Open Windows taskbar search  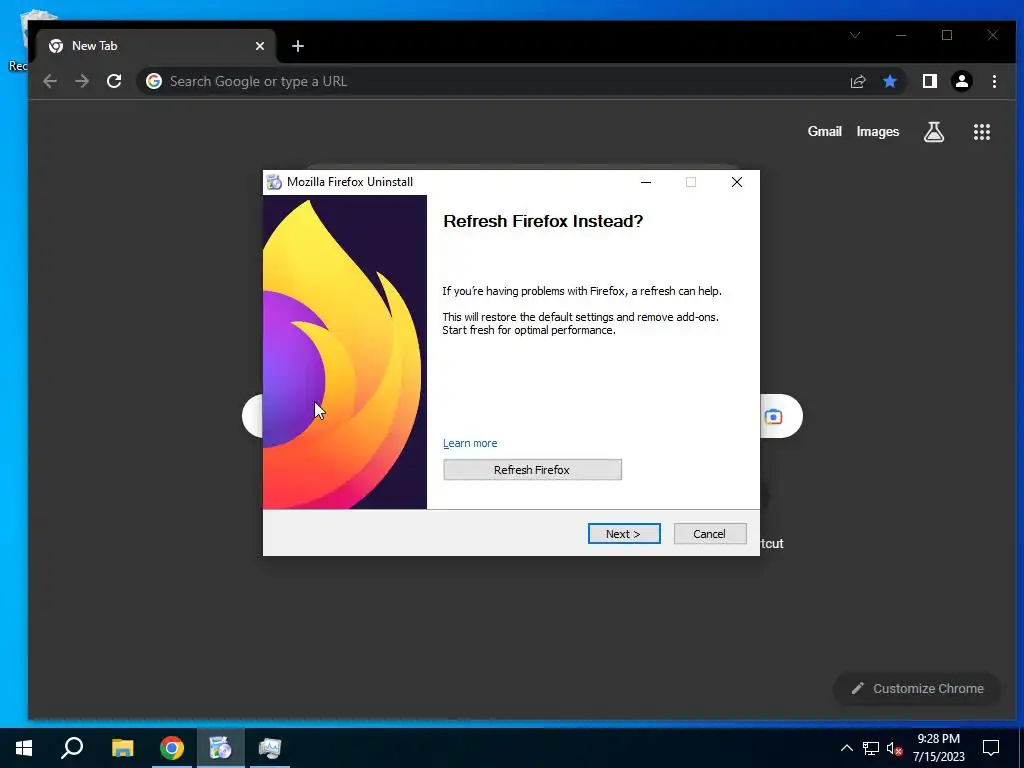click(72, 748)
